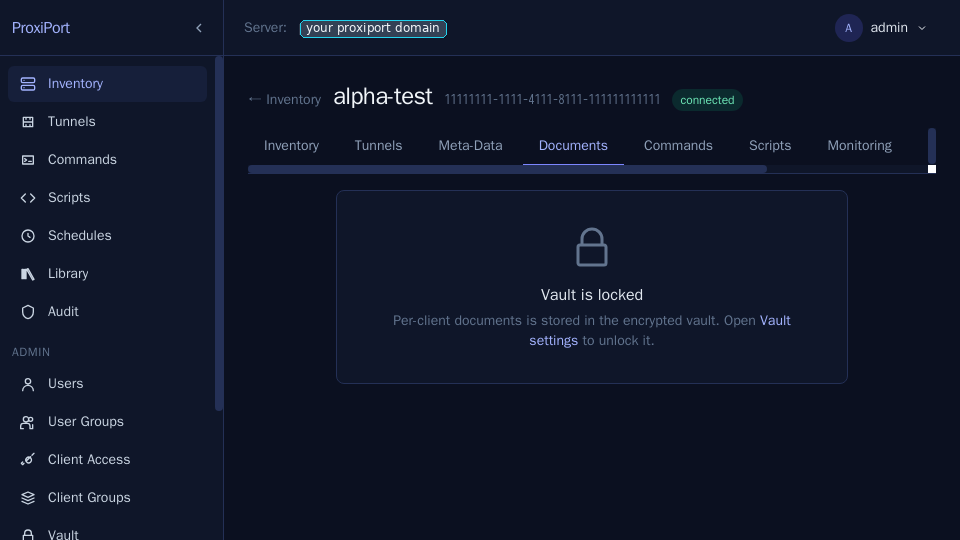Viewport: 960px width, 540px height.
Task: Select the Documents tab
Action: [573, 146]
